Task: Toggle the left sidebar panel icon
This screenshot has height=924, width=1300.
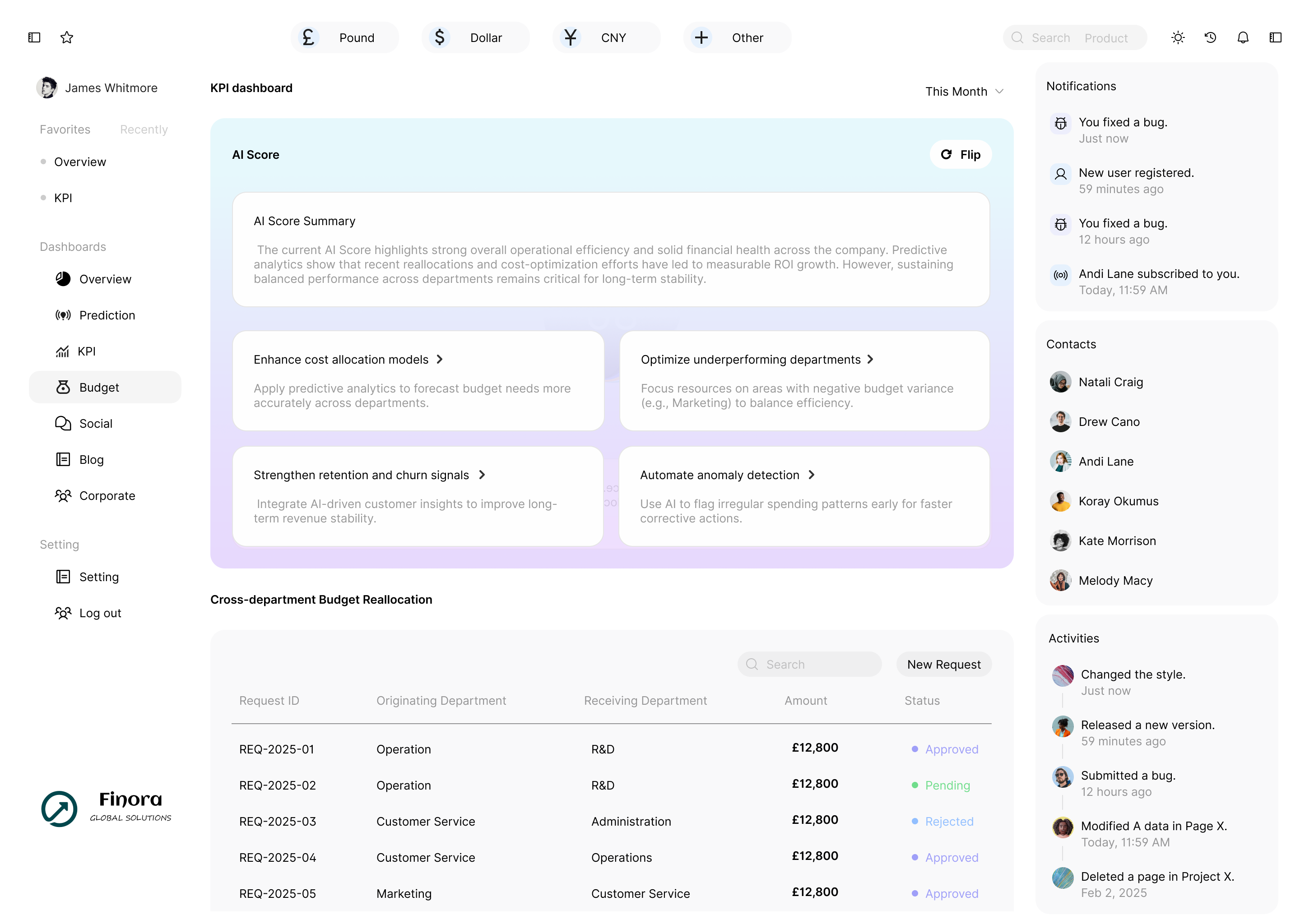Action: [34, 37]
